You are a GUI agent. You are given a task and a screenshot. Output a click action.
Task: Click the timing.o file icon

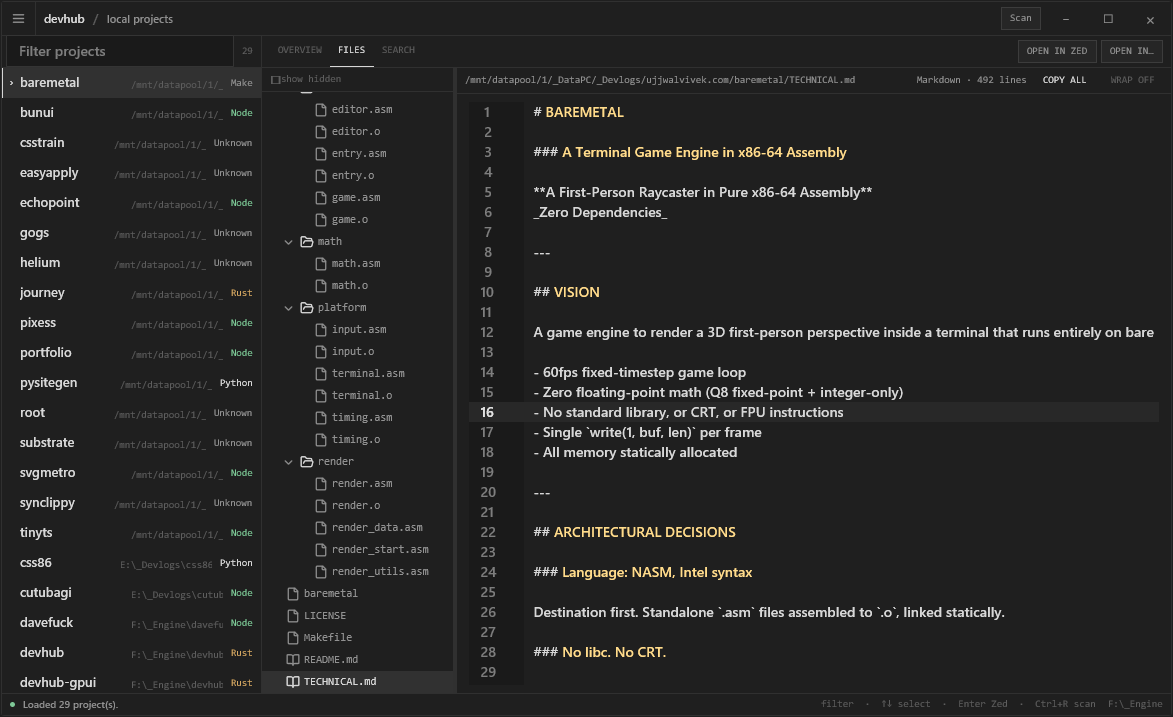(x=321, y=439)
